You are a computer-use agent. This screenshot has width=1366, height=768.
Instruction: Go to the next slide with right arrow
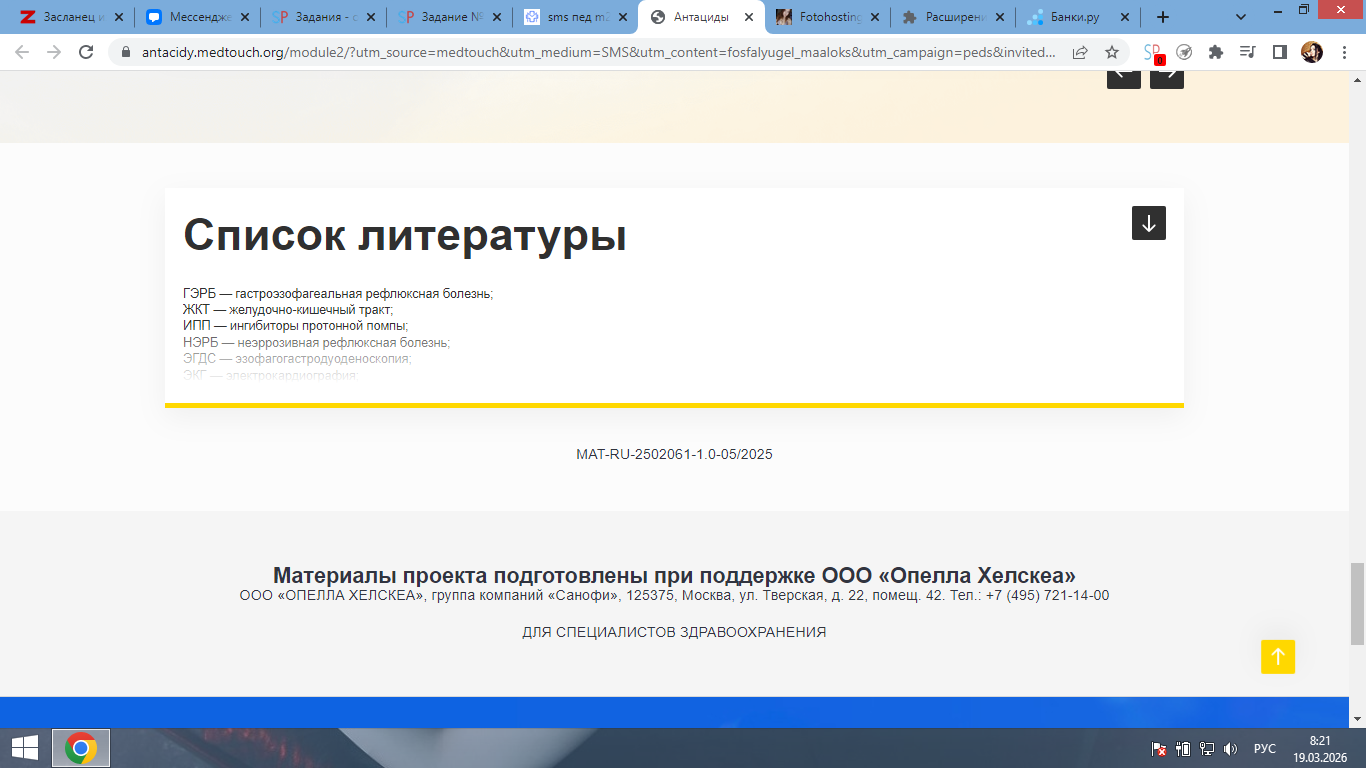coord(1166,75)
